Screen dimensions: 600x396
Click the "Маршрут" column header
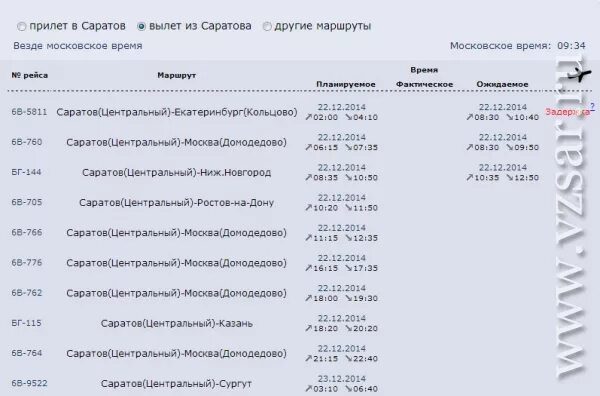176,75
